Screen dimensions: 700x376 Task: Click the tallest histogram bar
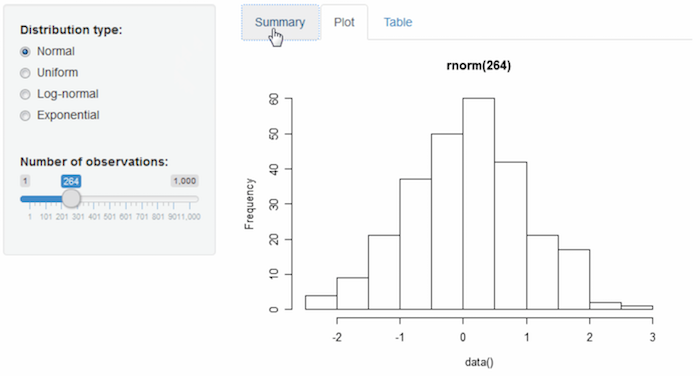(x=479, y=204)
